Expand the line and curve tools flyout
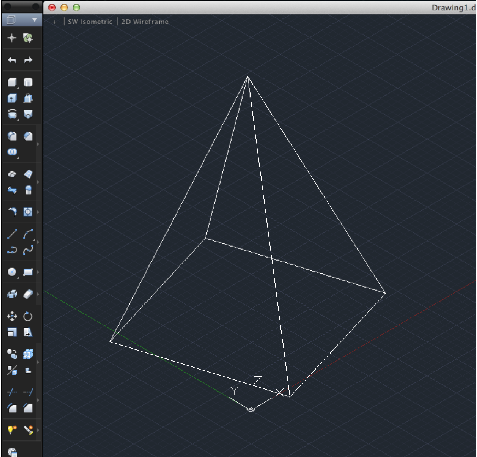 [x=38, y=242]
